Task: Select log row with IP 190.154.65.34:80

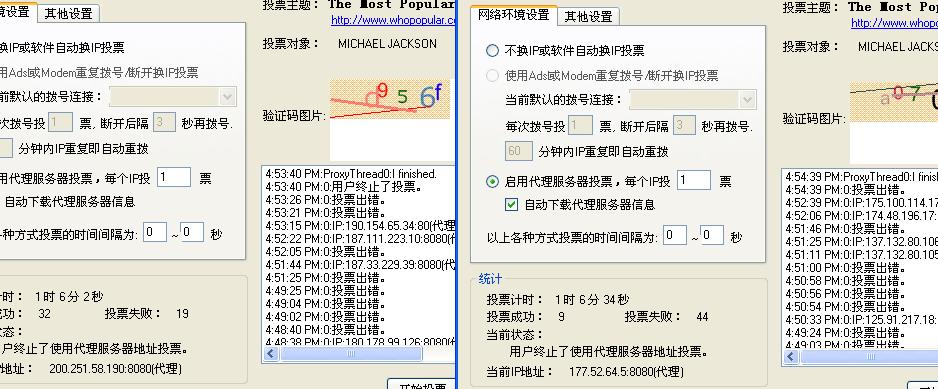Action: coord(360,226)
